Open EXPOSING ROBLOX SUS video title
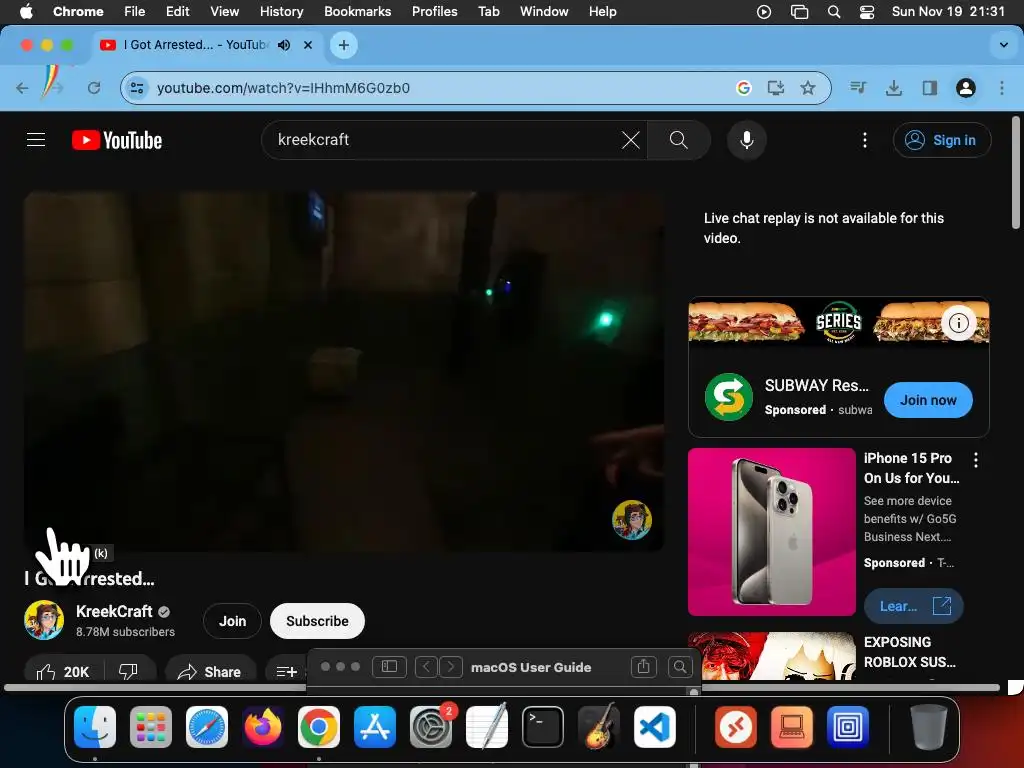The height and width of the screenshot is (768, 1024). pos(910,652)
